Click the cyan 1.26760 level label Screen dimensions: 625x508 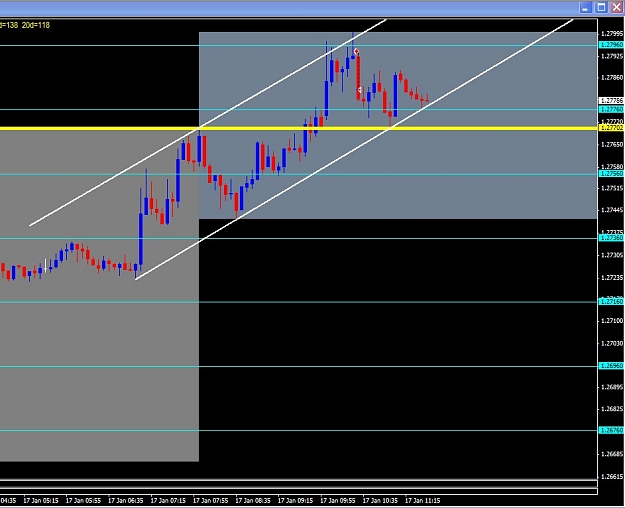point(611,430)
